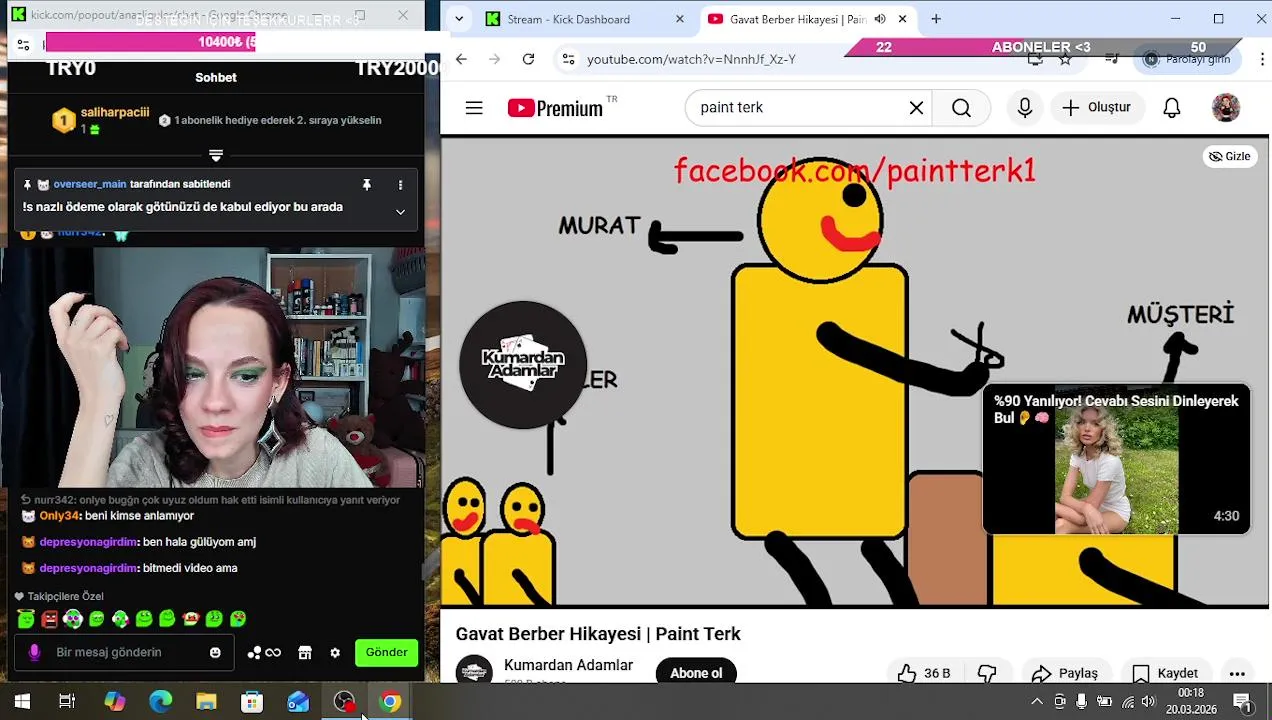Viewport: 1272px width, 720px height.
Task: Click the Oluştur create button
Action: tap(1096, 108)
